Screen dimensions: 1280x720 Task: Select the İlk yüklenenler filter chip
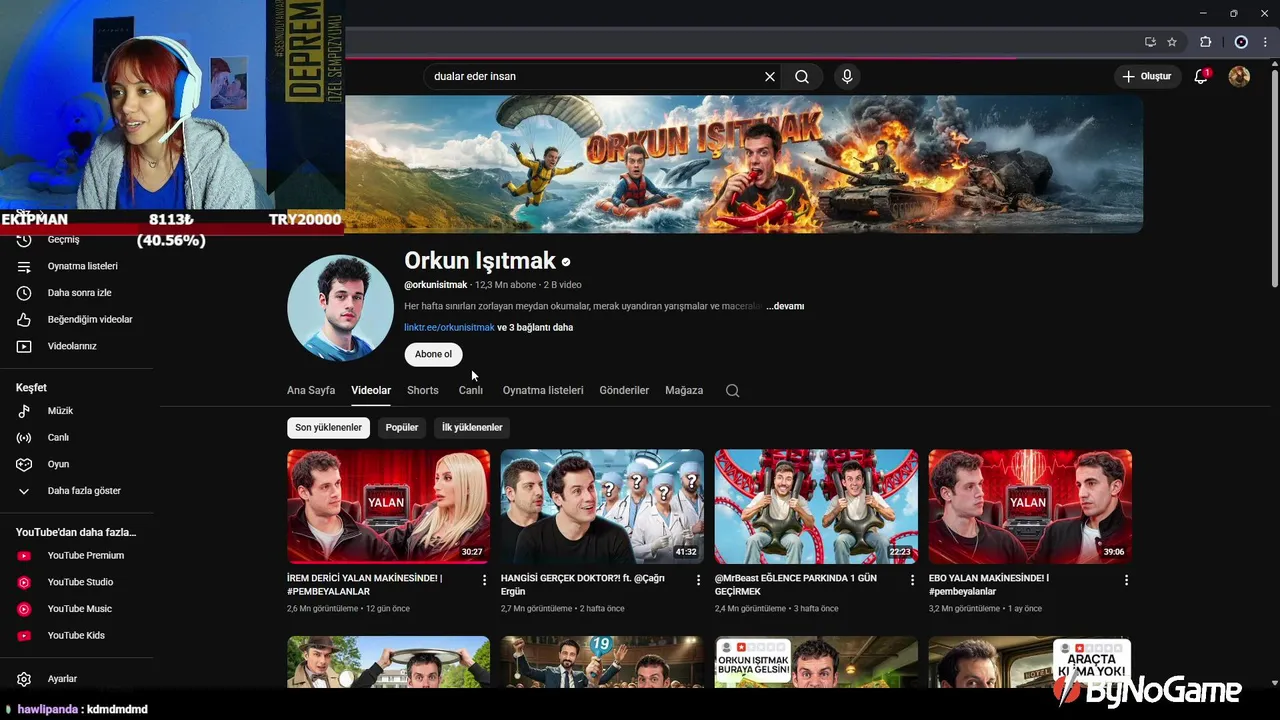472,427
